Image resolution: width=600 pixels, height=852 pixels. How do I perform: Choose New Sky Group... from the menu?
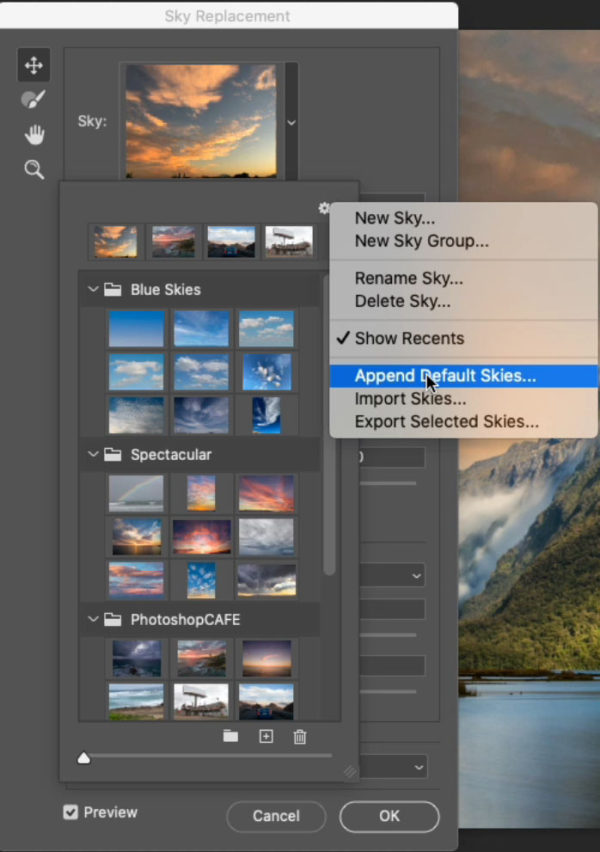[x=464, y=241]
